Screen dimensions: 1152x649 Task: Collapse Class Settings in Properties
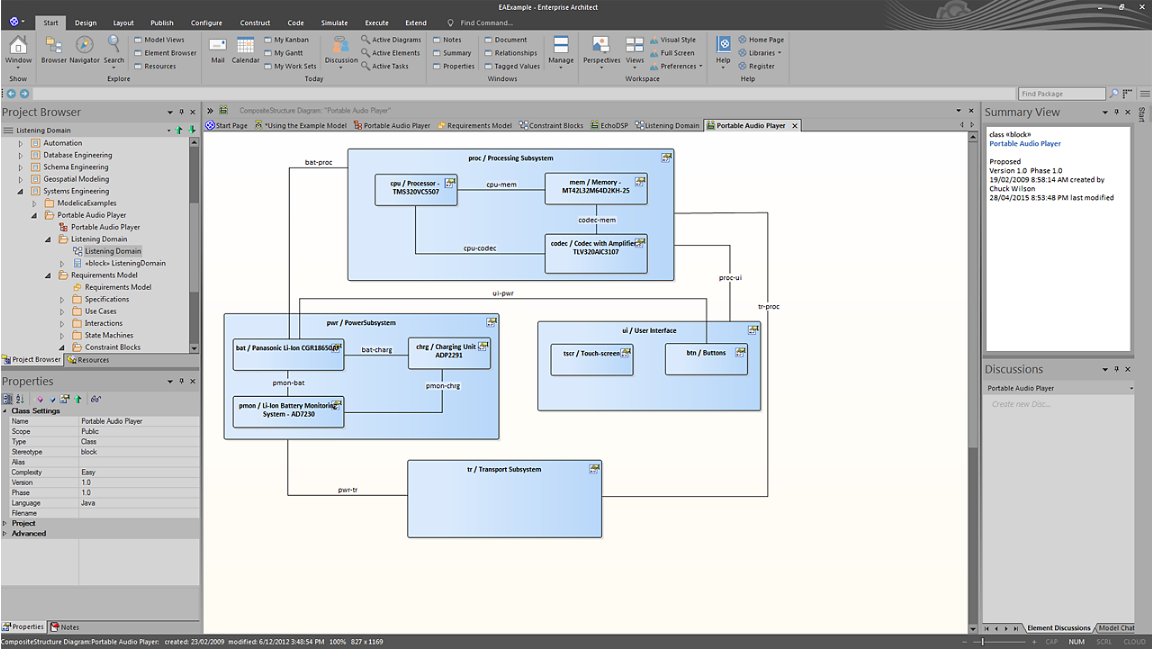[5, 411]
